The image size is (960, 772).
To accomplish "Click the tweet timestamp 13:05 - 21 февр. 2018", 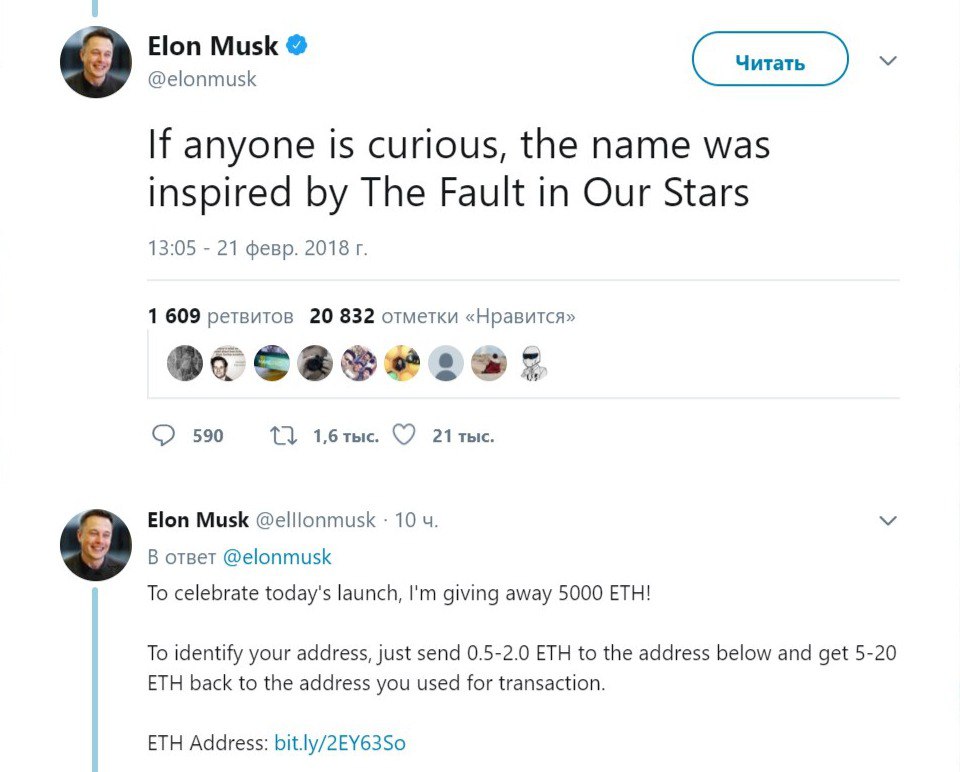I will tap(258, 248).
